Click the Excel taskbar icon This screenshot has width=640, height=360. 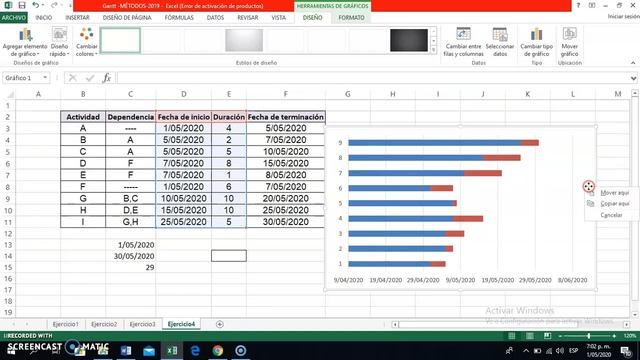coord(172,351)
